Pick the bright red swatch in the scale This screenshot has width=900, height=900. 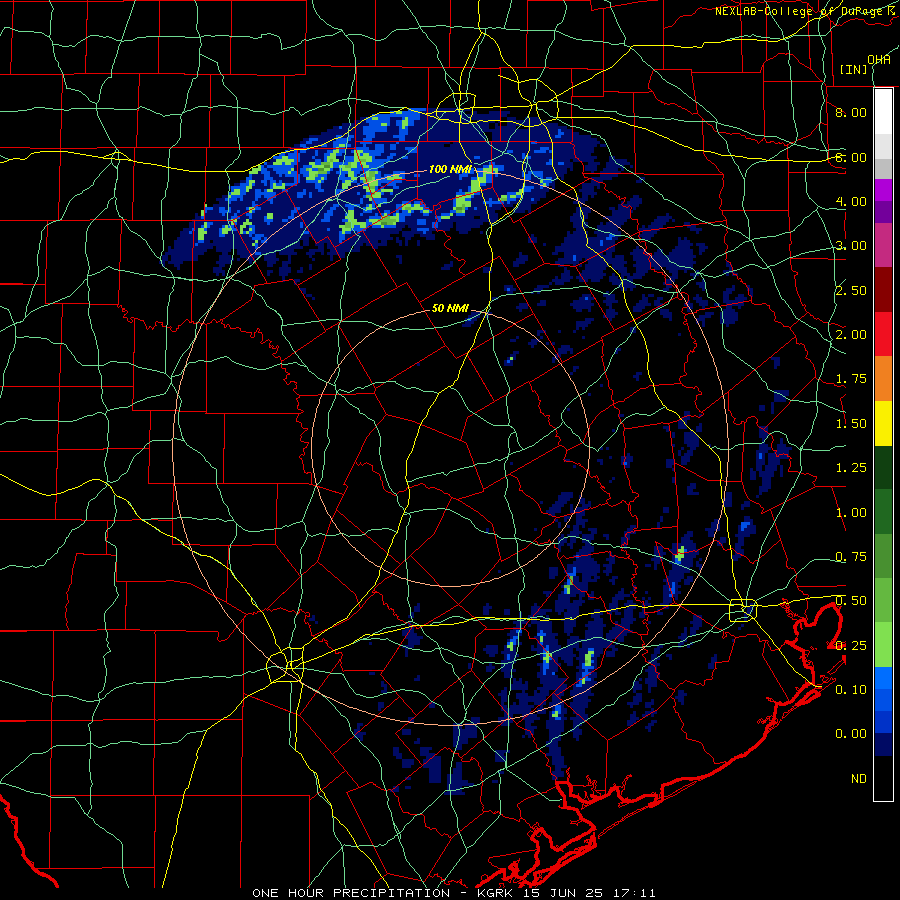tap(883, 334)
